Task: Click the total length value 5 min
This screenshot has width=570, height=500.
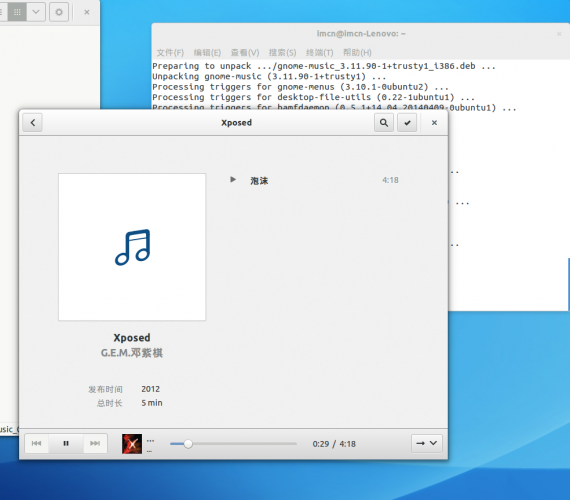Action: 152,403
